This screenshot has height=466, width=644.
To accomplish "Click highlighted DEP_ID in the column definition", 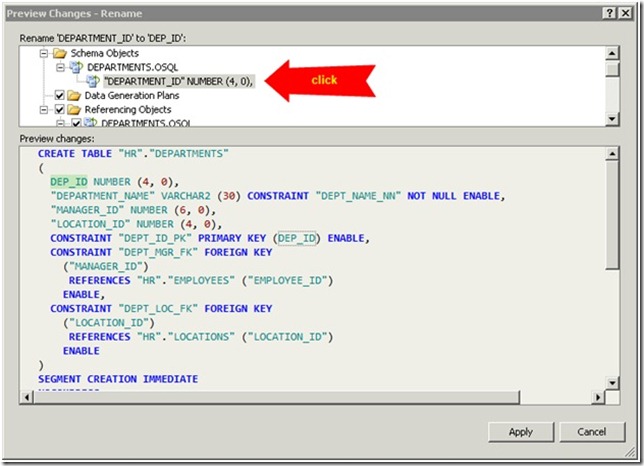I will (68, 182).
